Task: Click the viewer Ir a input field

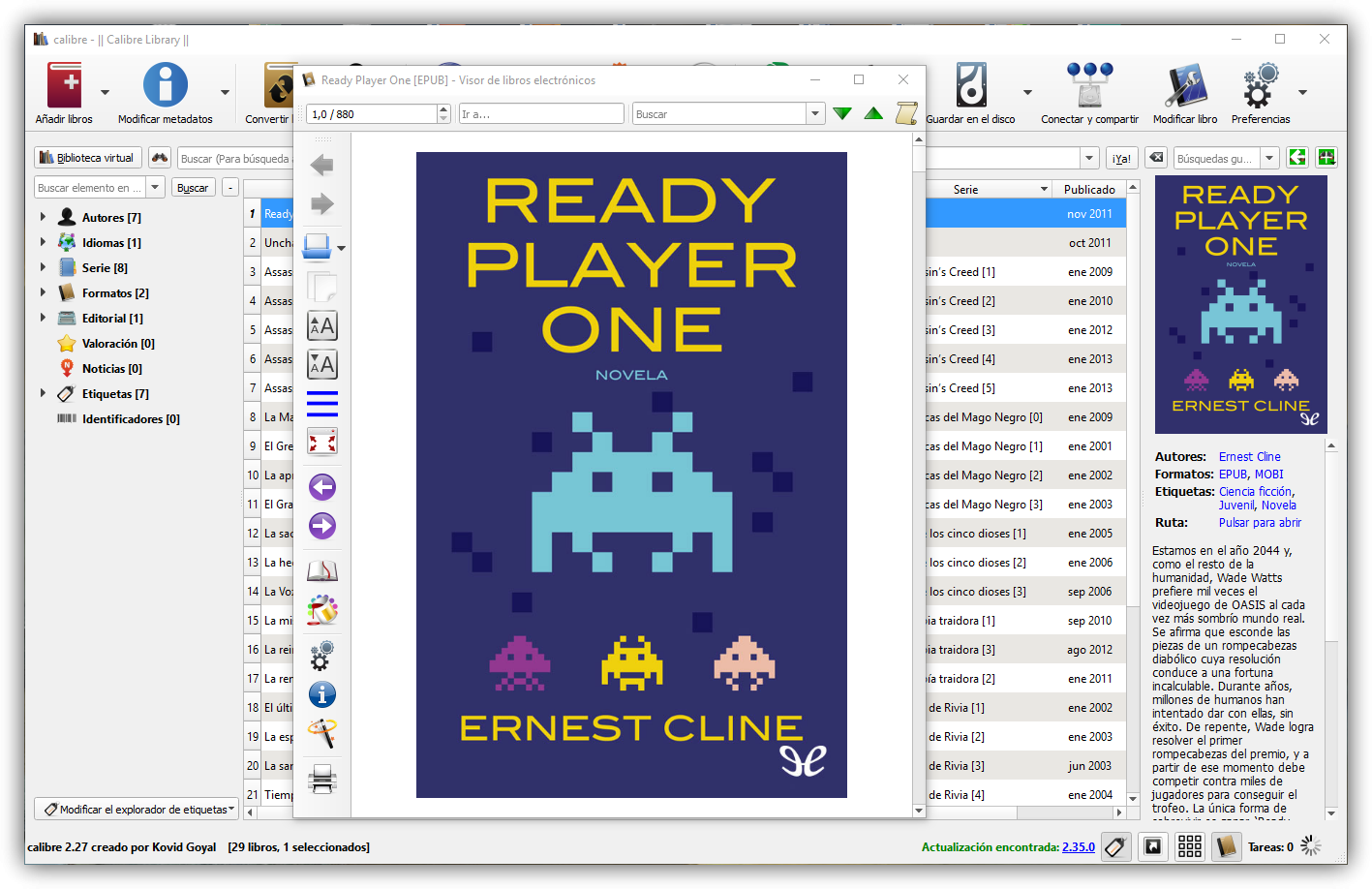Action: 541,113
